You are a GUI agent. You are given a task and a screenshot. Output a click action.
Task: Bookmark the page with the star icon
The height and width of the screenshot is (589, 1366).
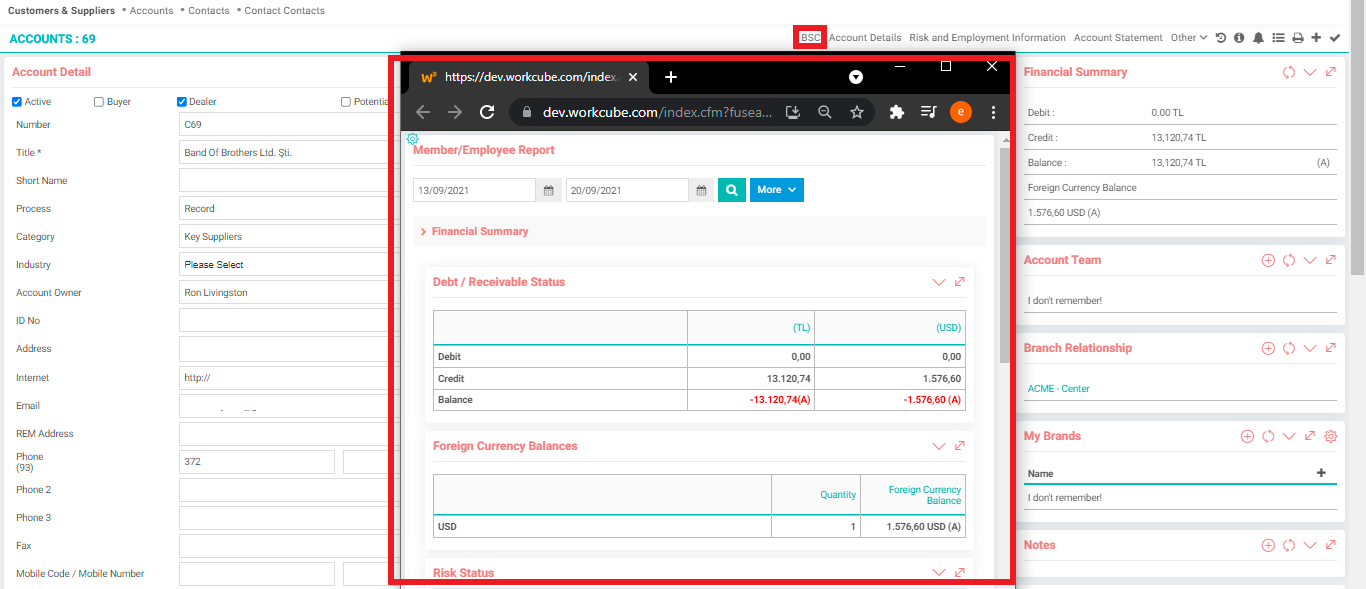857,112
